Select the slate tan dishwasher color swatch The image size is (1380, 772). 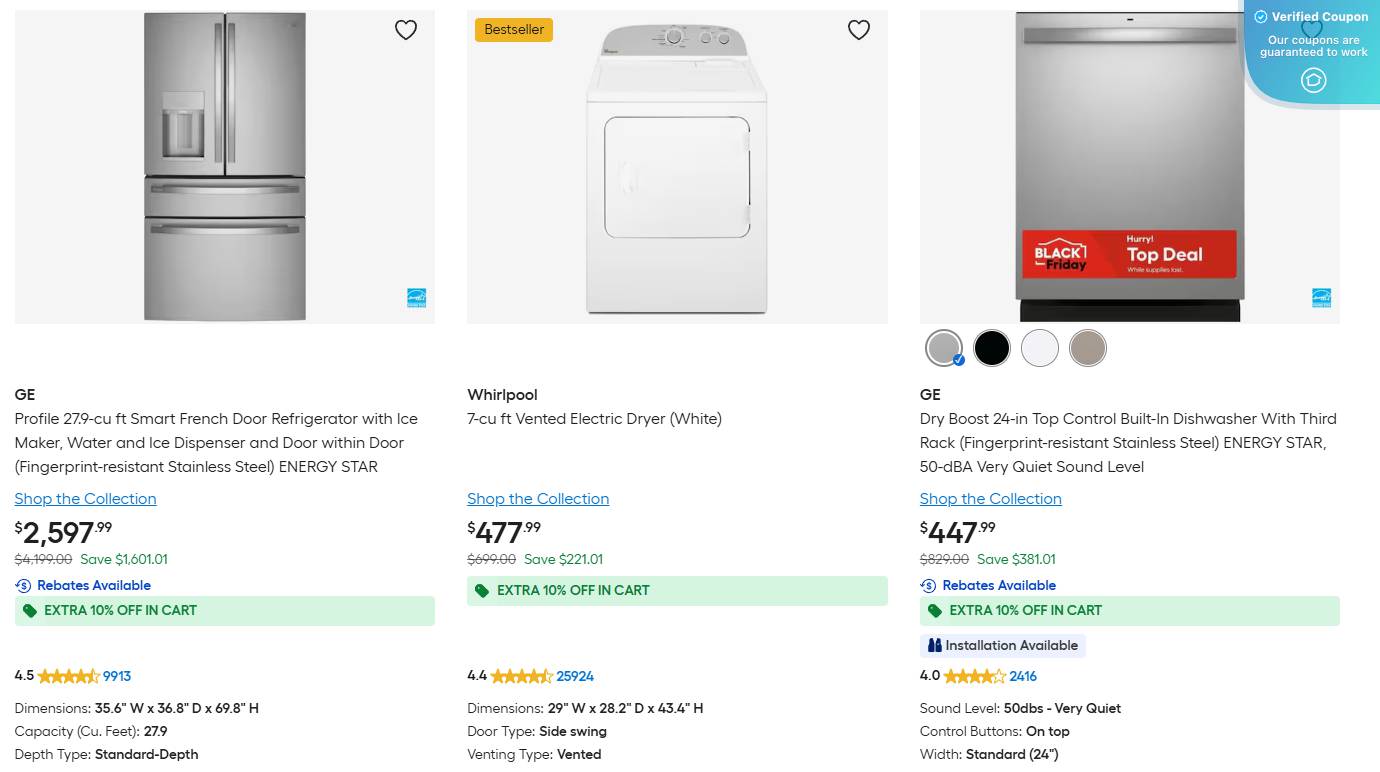1088,348
